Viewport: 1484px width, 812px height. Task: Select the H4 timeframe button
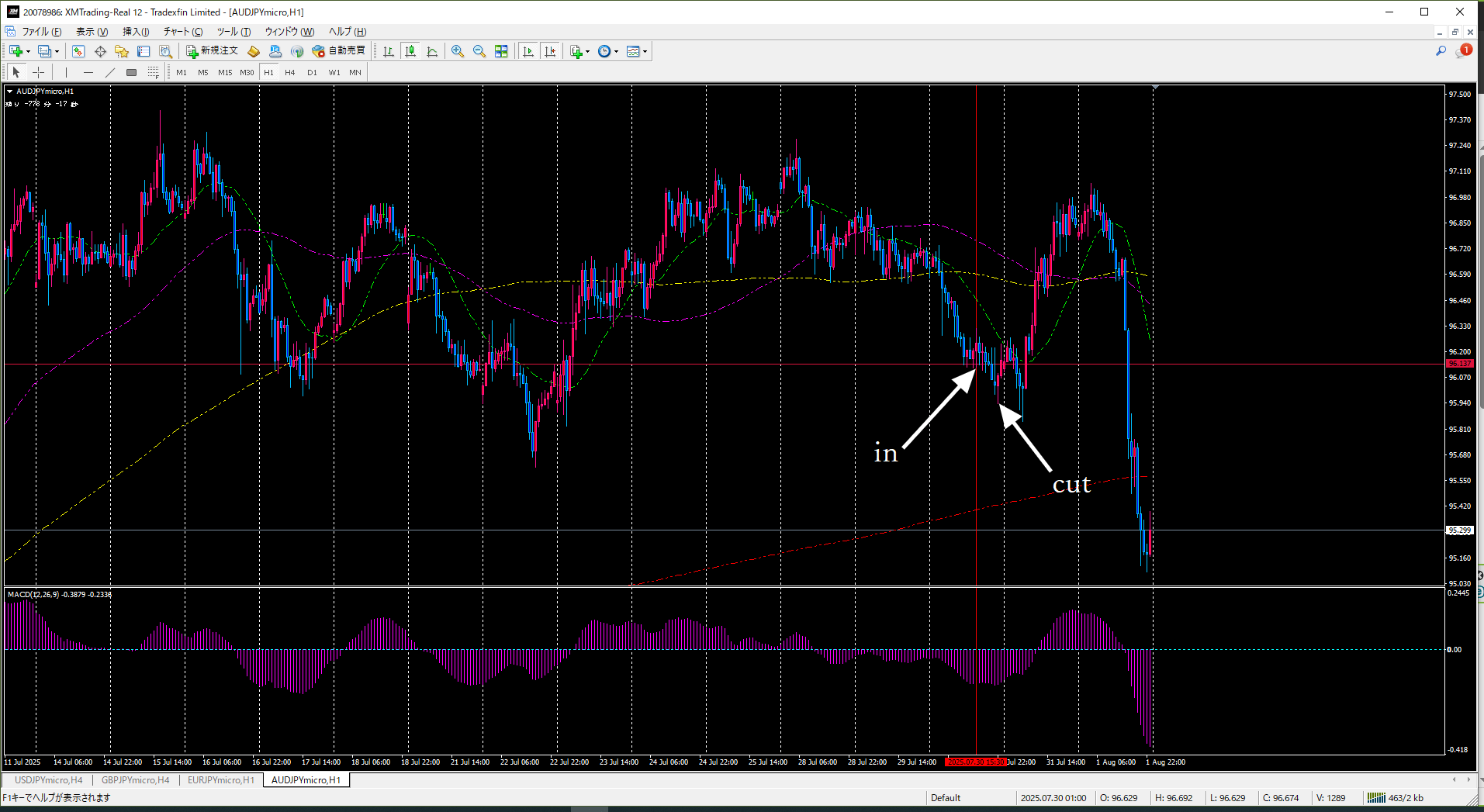coord(290,72)
